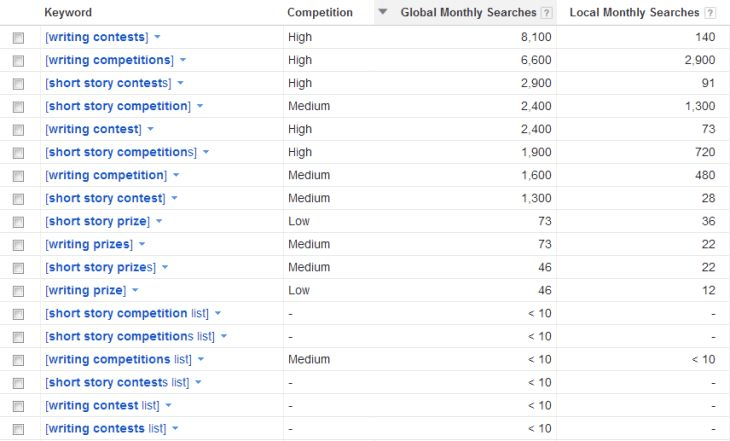Sort by Competition column header

pos(320,13)
